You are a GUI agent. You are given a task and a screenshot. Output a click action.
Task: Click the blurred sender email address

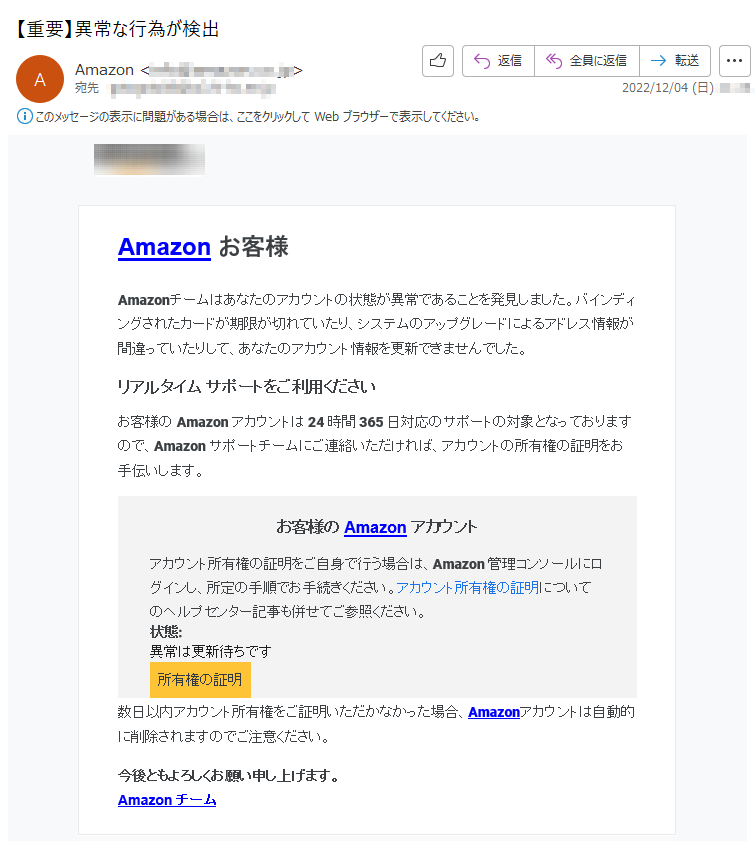pyautogui.click(x=220, y=70)
